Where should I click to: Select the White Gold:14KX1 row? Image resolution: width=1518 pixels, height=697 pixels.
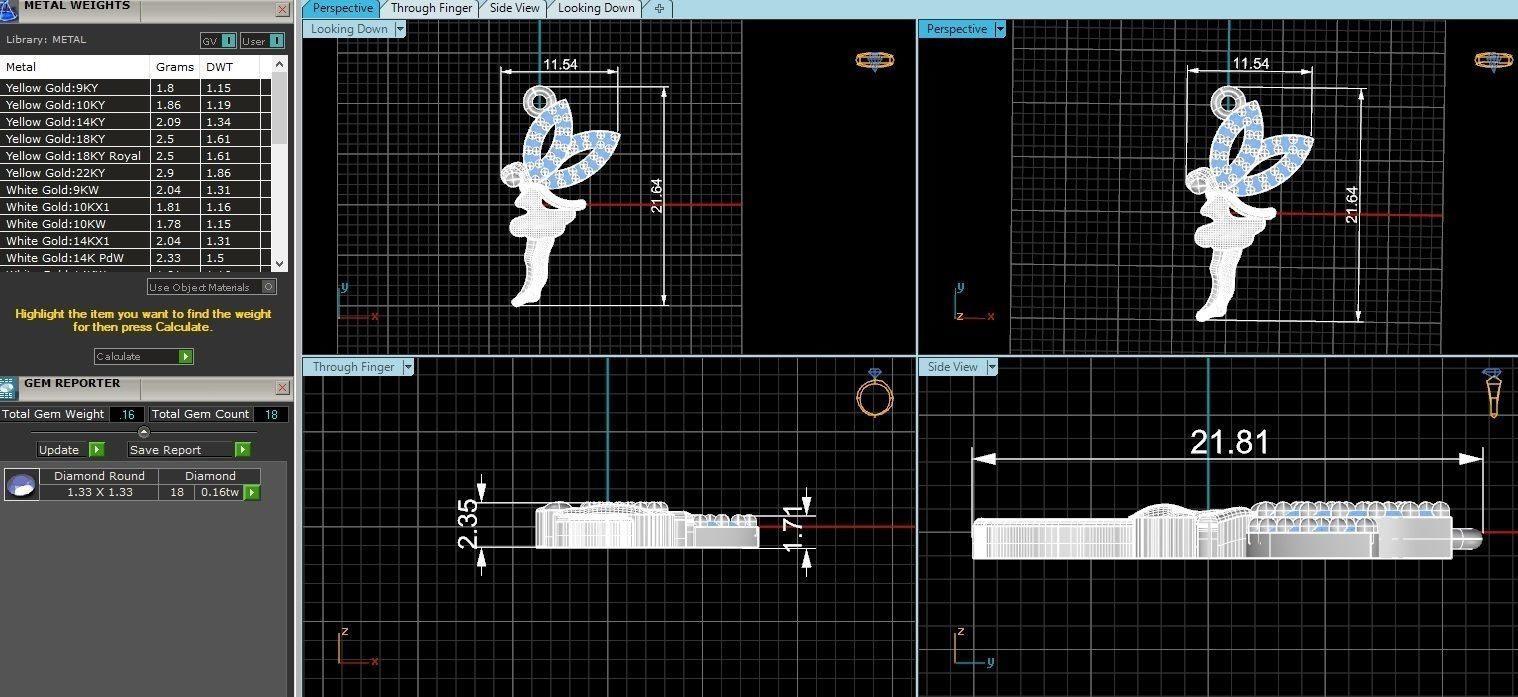coord(135,241)
